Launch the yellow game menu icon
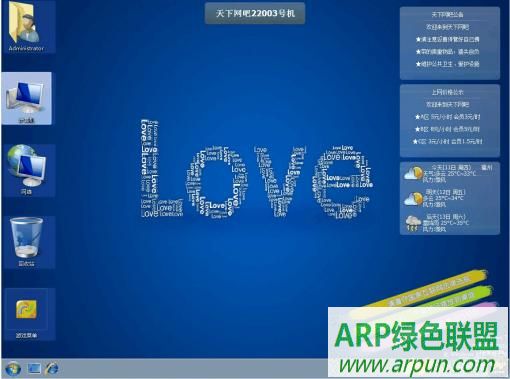The image size is (510, 379). 27,313
